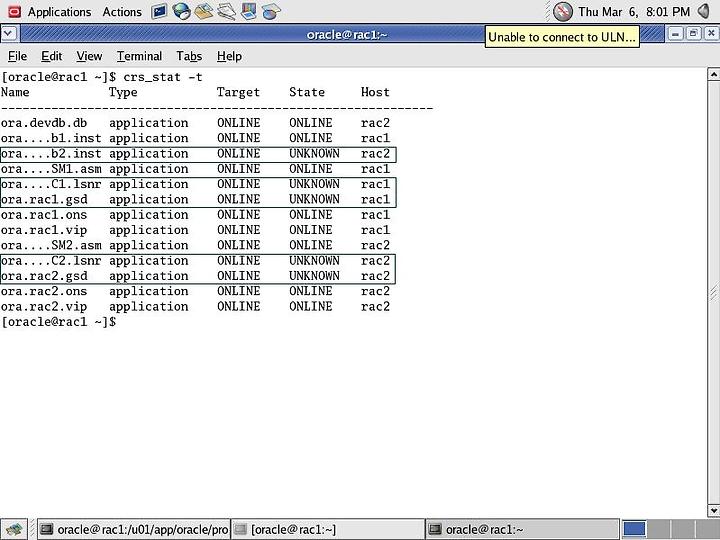Click the 'ora.rac1.vip' resource name

pyautogui.click(x=44, y=230)
